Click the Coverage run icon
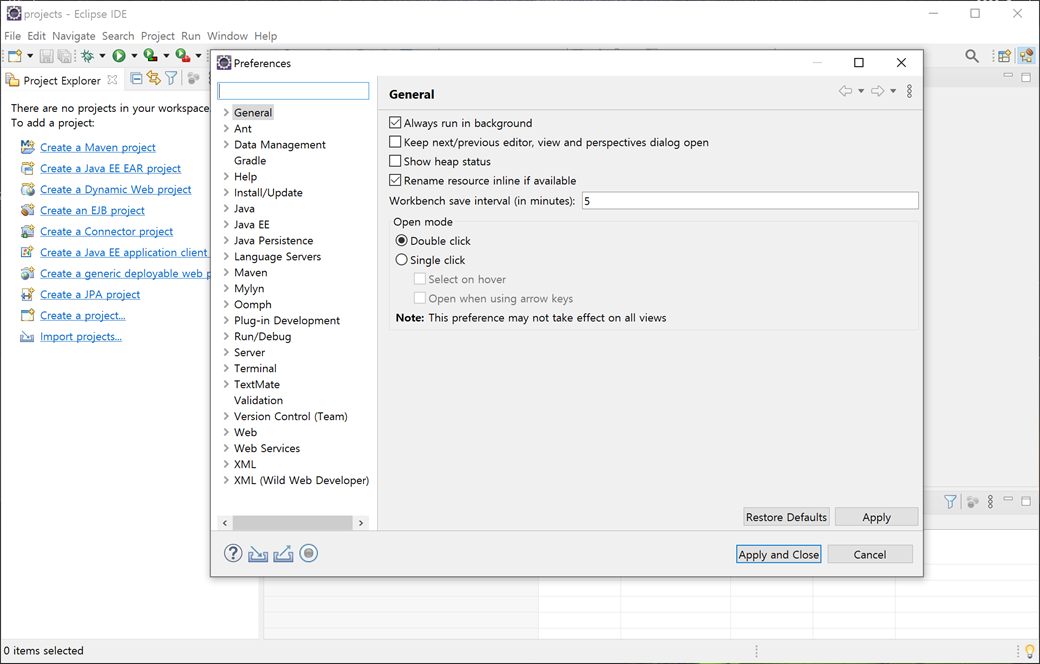1040x664 pixels. [x=151, y=56]
